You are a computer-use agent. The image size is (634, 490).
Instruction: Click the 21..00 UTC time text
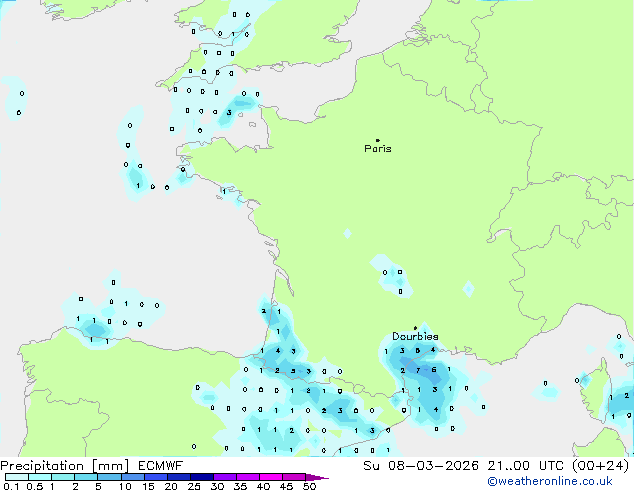525,466
